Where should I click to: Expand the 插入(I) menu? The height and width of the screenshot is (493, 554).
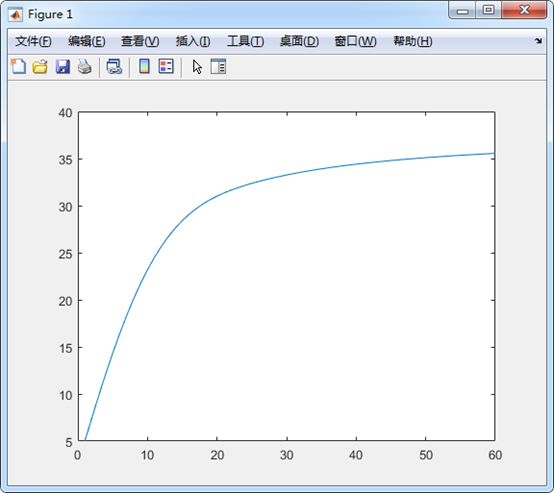coord(193,41)
